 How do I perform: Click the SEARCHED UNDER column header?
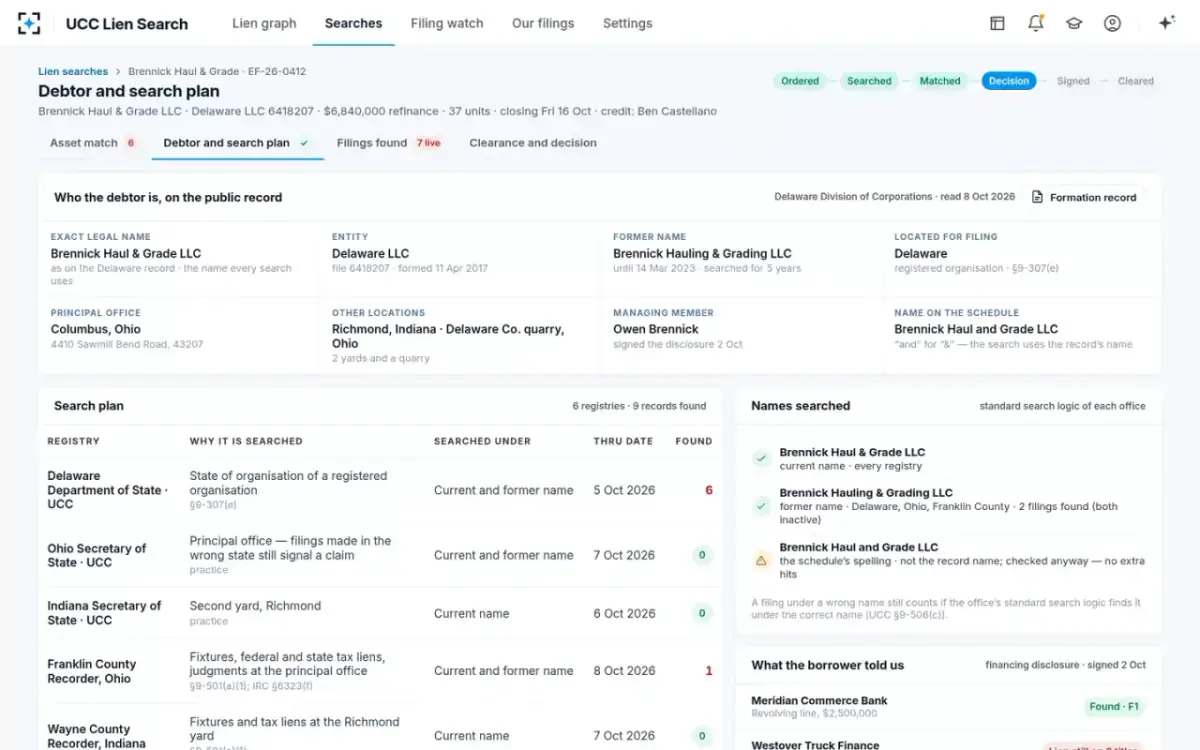[x=482, y=441]
